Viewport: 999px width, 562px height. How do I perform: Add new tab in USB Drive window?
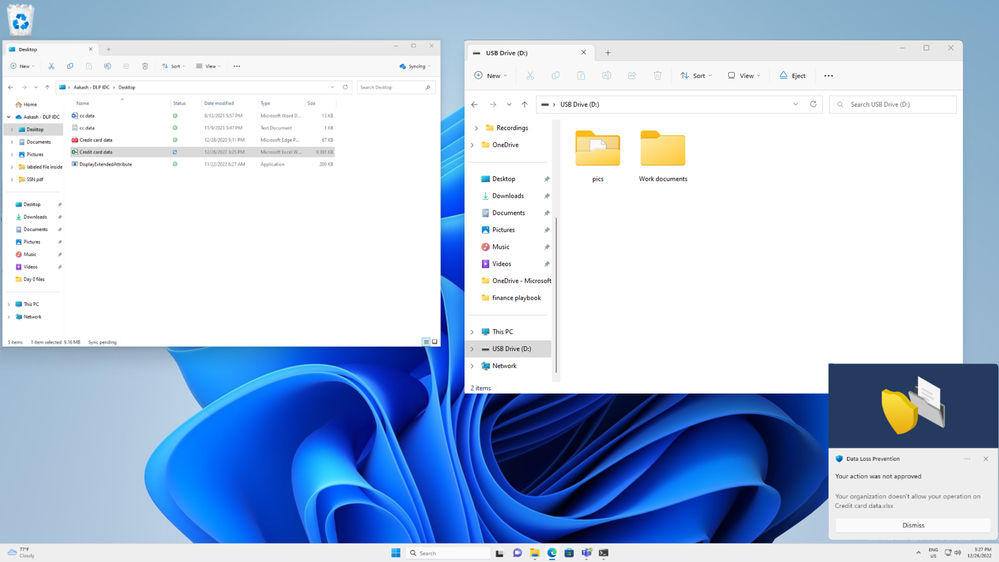click(608, 53)
